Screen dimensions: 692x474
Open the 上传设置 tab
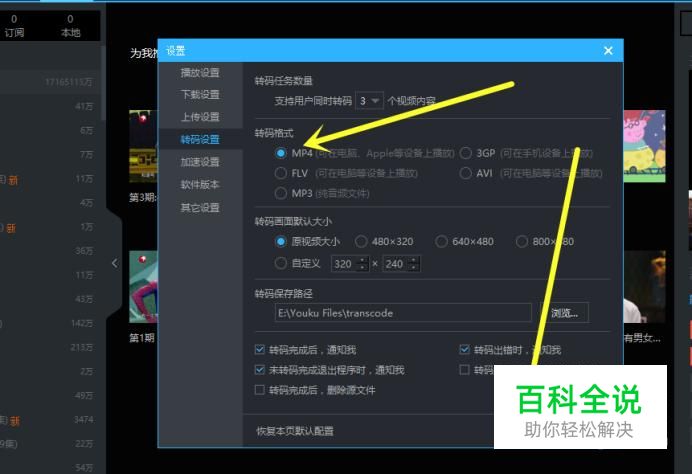pos(200,117)
